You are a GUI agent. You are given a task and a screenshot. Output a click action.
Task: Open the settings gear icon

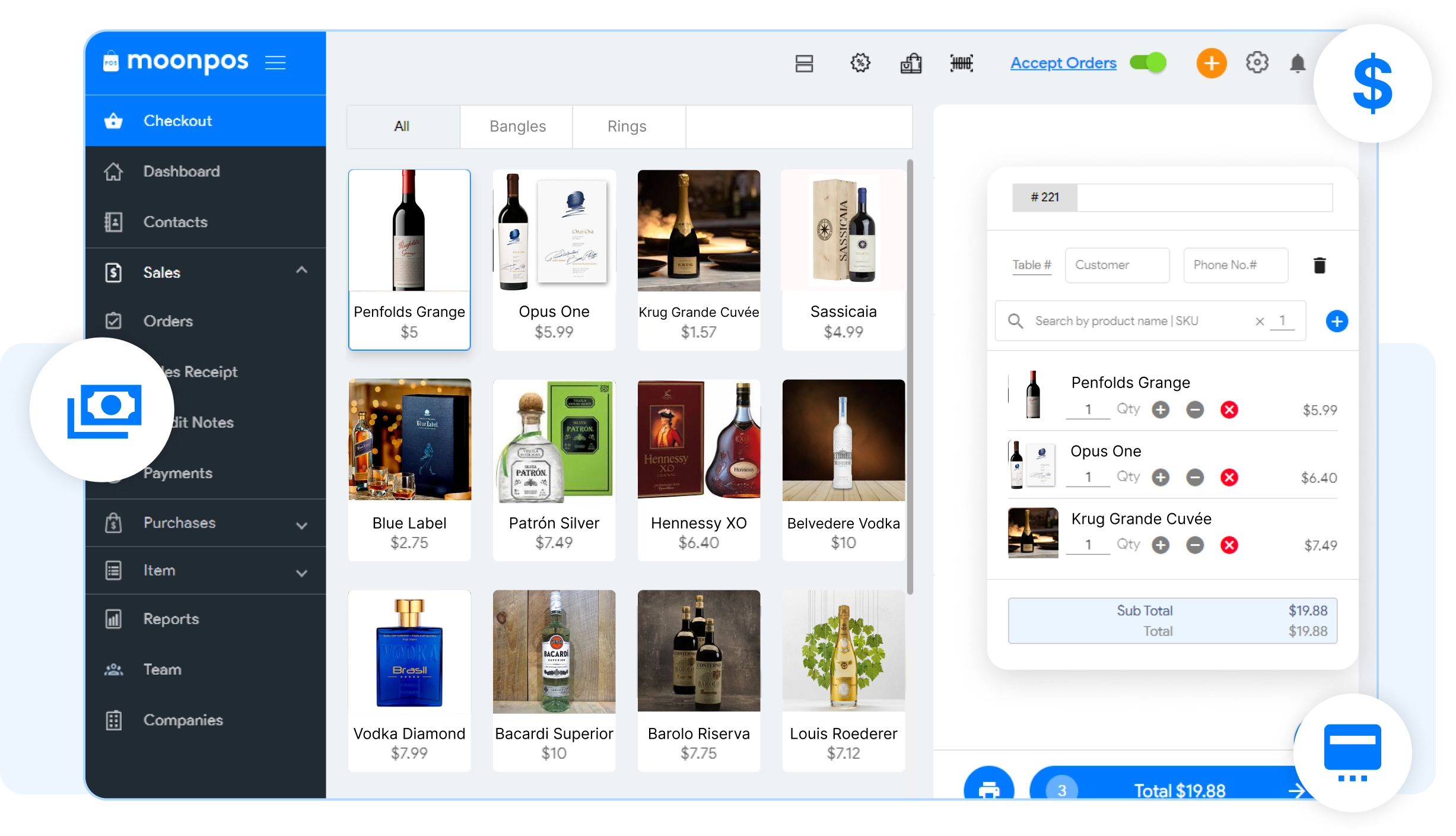pyautogui.click(x=1257, y=63)
